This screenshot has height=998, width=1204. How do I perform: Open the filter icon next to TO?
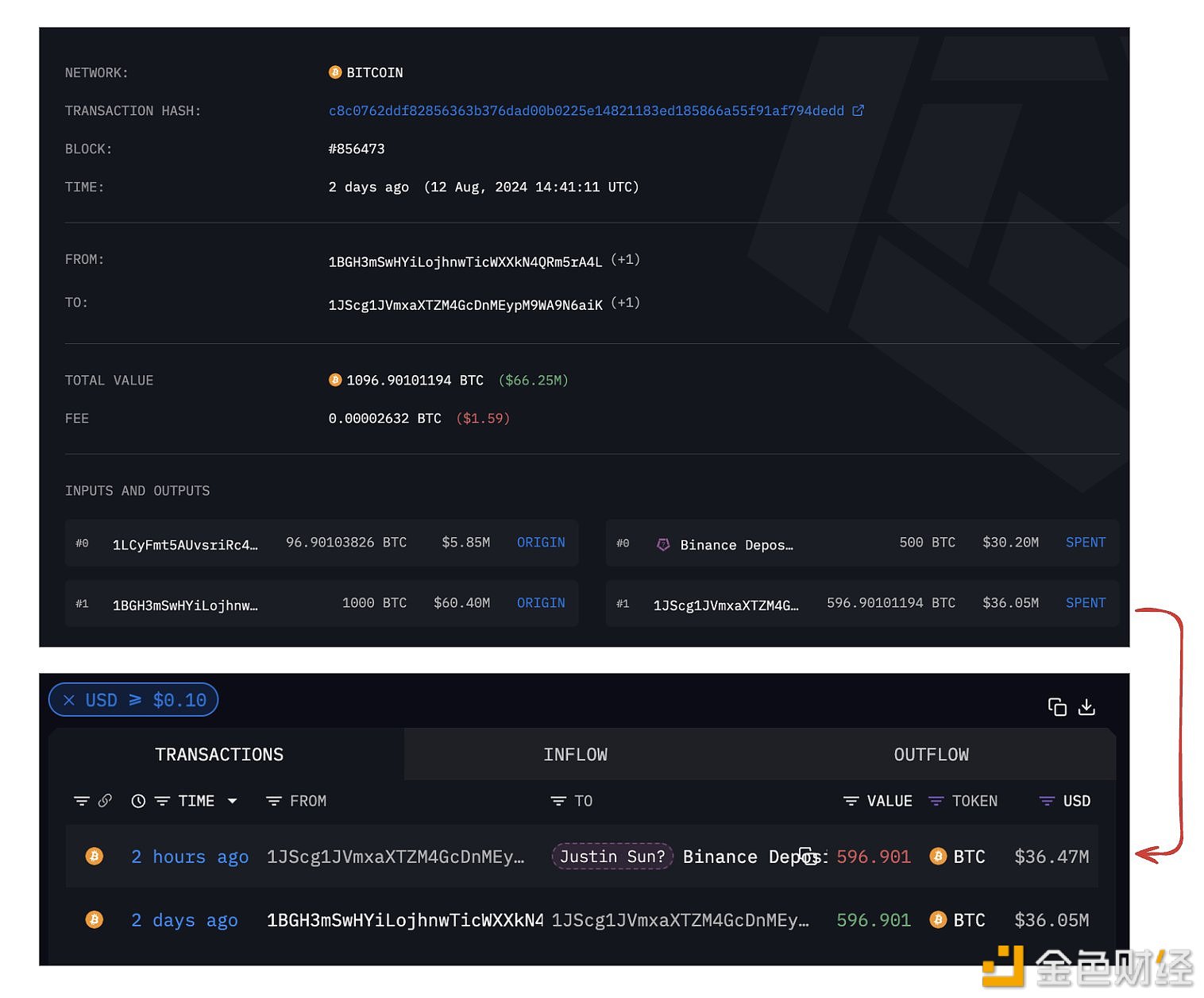point(558,801)
